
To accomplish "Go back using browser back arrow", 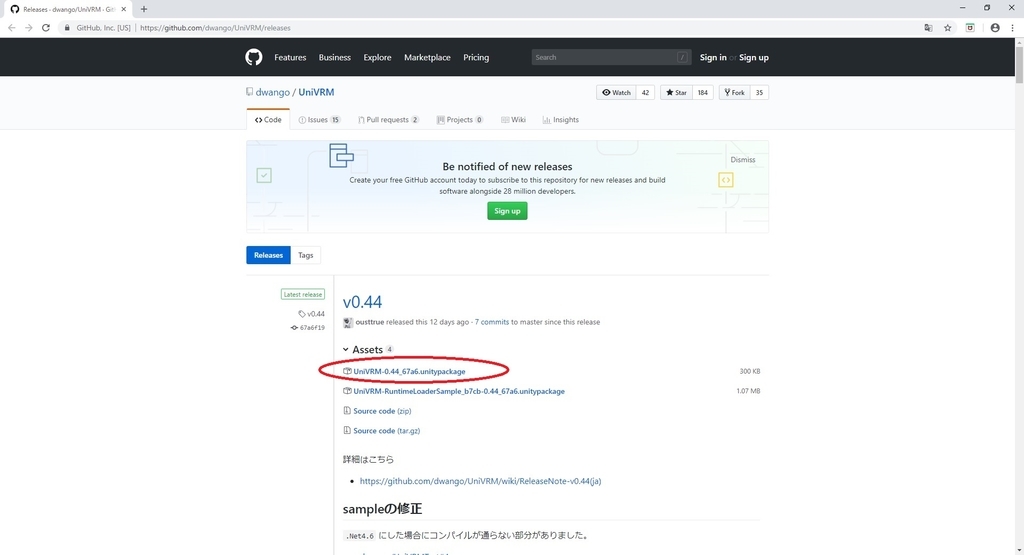I will coord(12,28).
